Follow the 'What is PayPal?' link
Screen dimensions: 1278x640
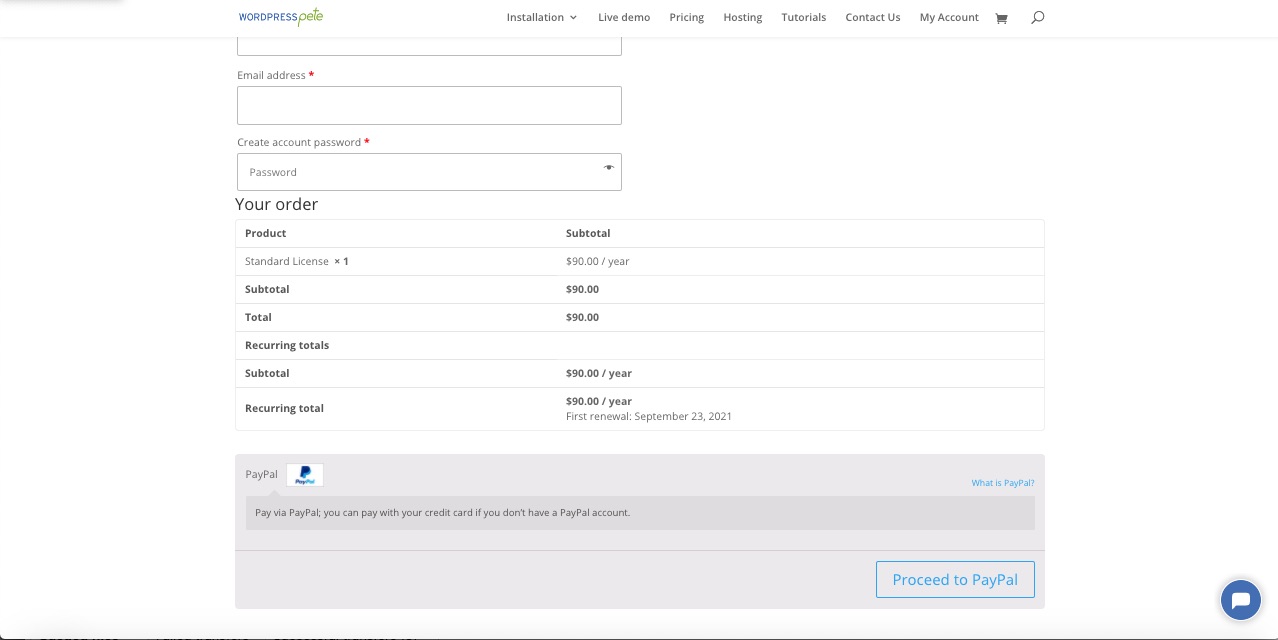coord(1002,483)
